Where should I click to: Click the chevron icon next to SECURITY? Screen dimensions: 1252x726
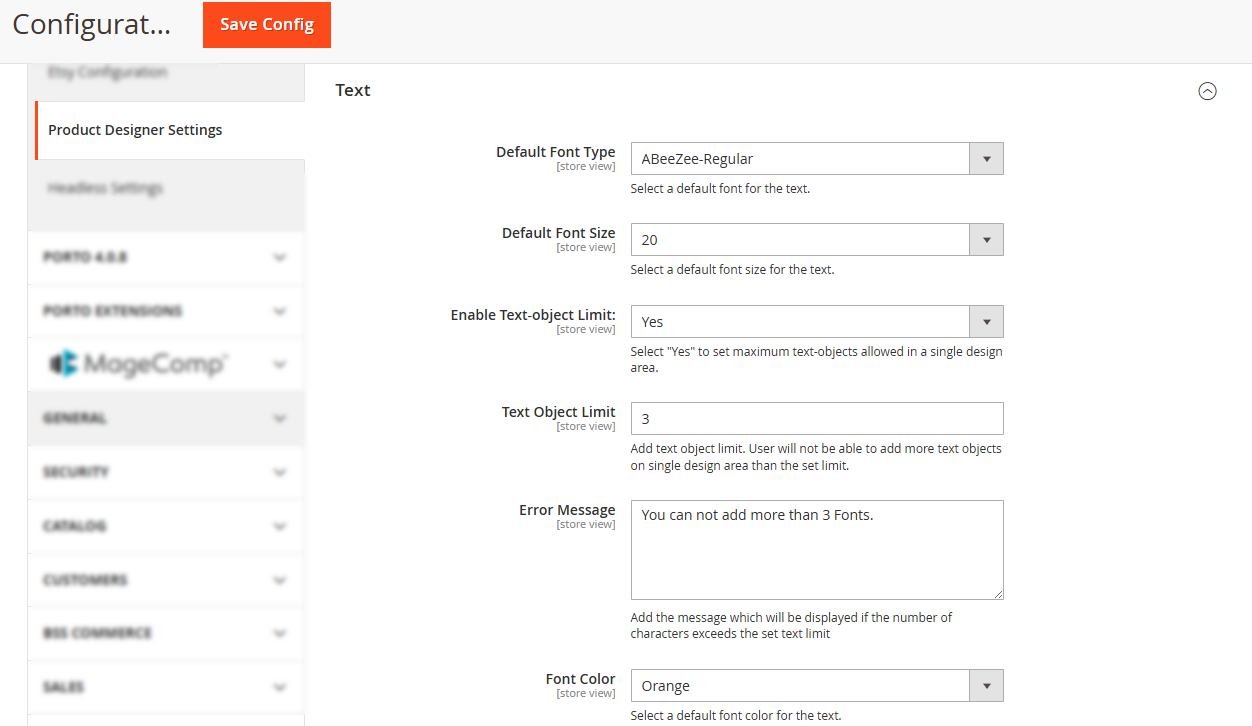point(279,472)
